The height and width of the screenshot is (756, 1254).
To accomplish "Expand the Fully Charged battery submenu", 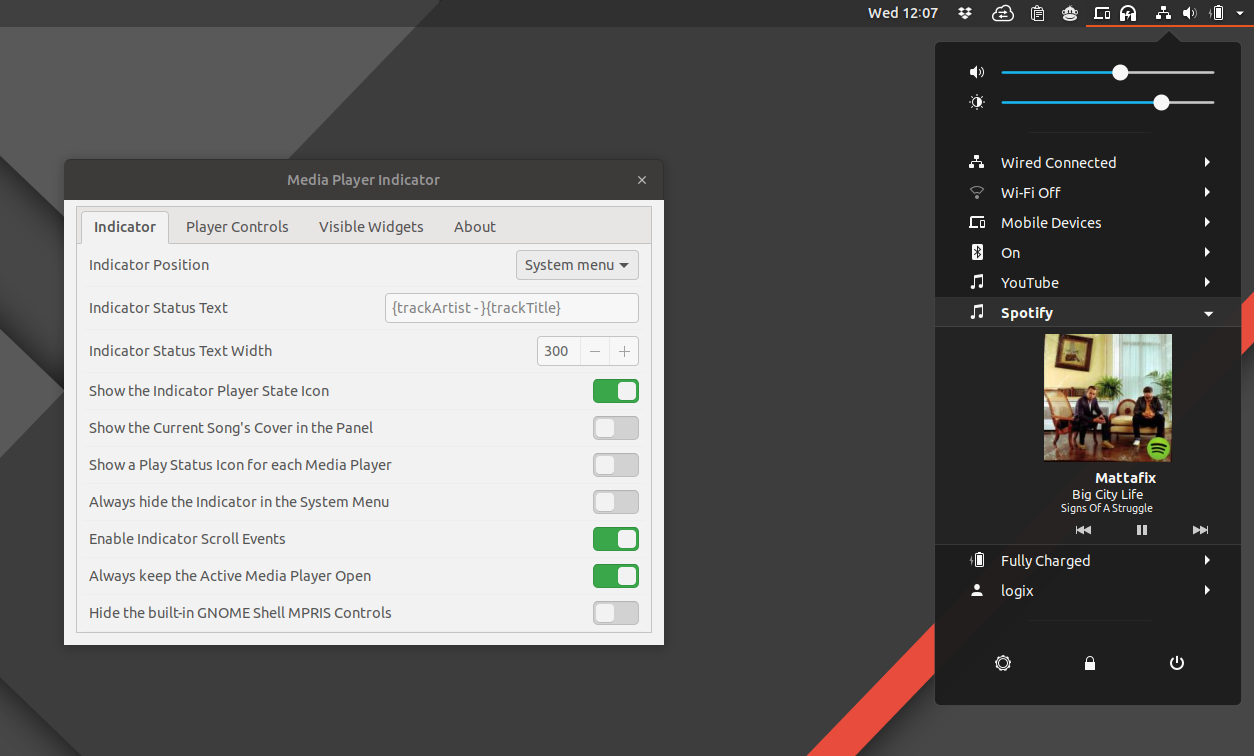I will pyautogui.click(x=1088, y=560).
